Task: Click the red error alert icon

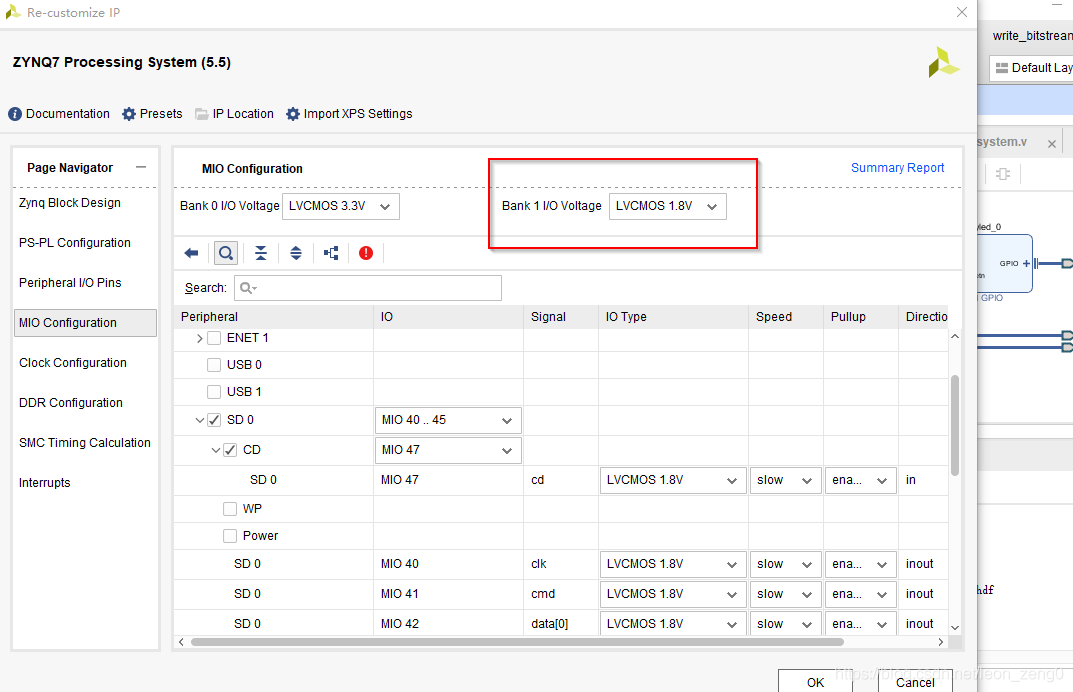Action: point(366,253)
